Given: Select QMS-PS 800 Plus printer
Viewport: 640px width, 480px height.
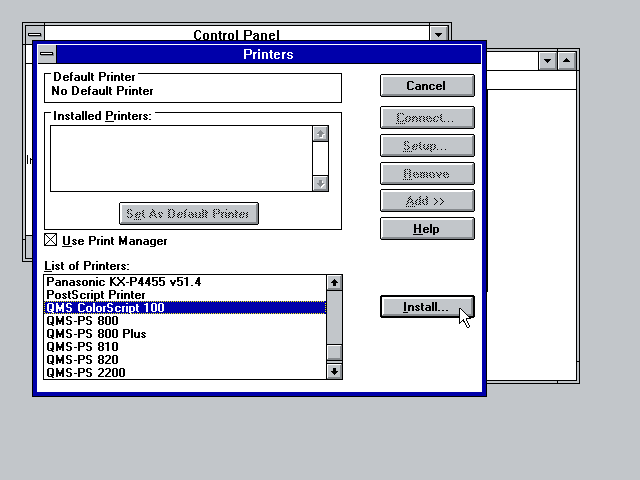Looking at the screenshot, I should click(185, 334).
